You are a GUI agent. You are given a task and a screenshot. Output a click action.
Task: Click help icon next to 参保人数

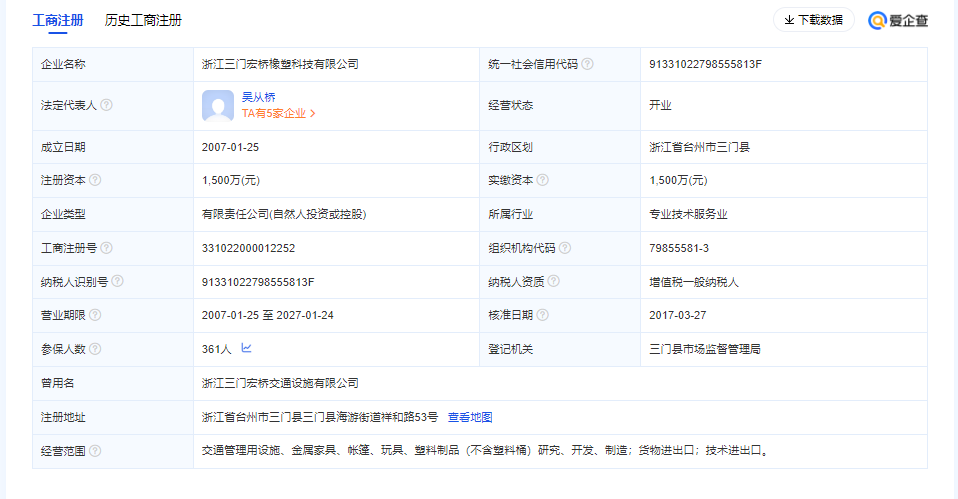pos(95,349)
